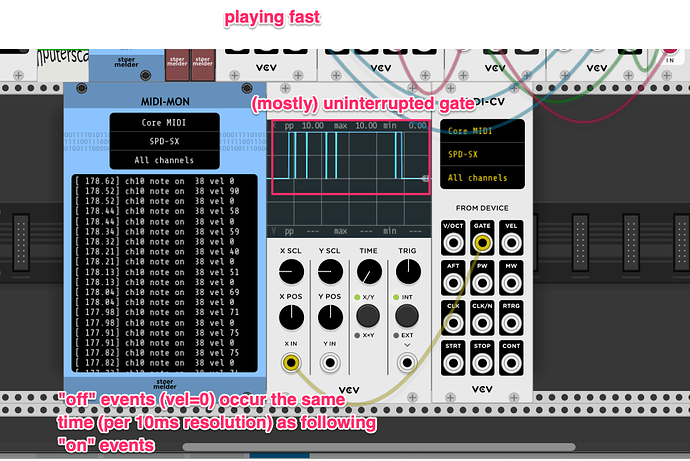Click log line 178.21 note on vel 40
The width and height of the screenshot is (690, 461).
[x=157, y=252]
